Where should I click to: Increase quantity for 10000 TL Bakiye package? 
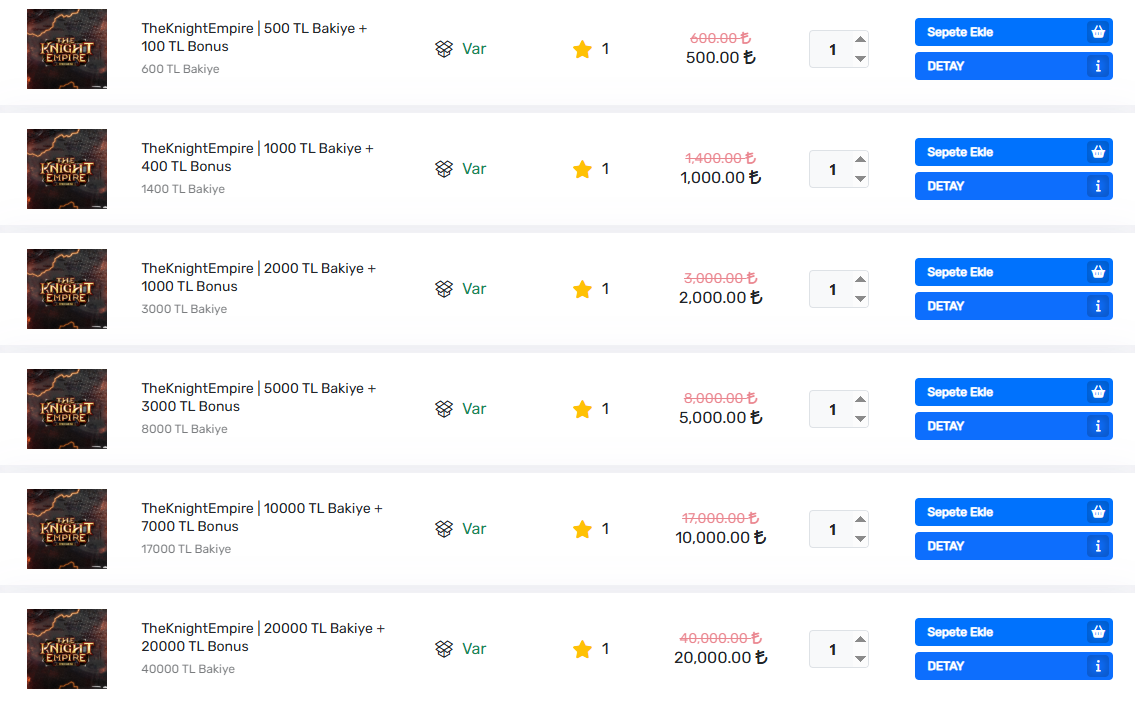pyautogui.click(x=860, y=519)
